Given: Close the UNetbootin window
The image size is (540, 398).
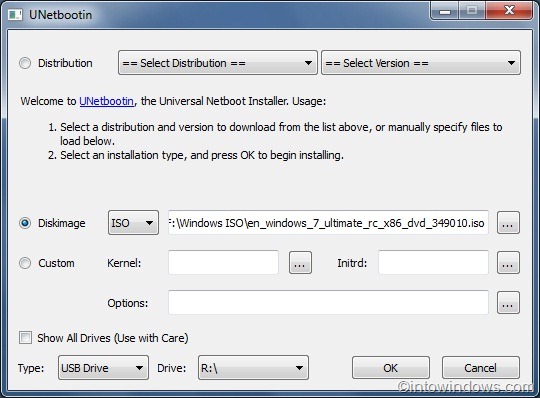Looking at the screenshot, I should point(509,11).
